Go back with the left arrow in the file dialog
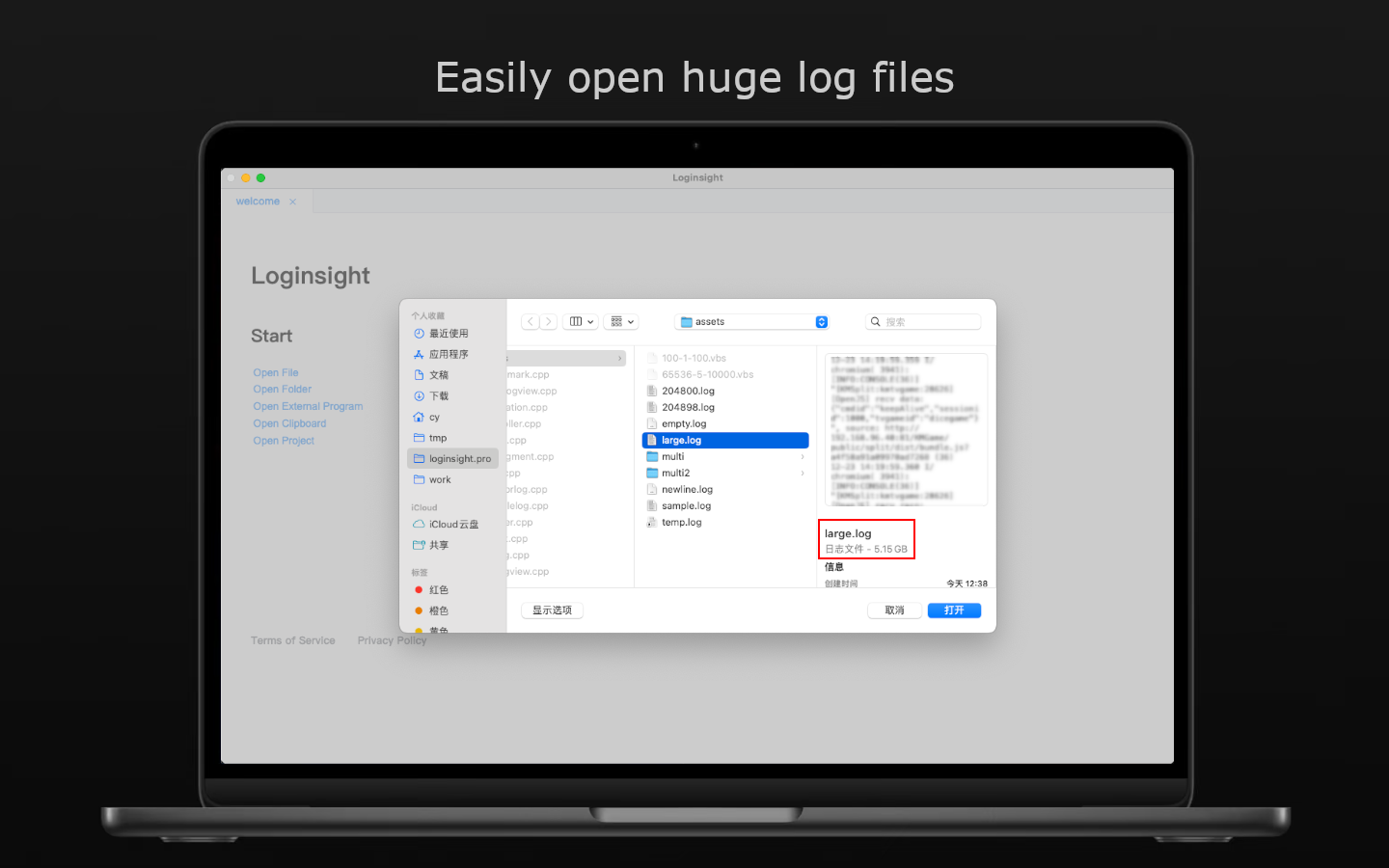Screen dimensions: 1389x868 (531, 322)
